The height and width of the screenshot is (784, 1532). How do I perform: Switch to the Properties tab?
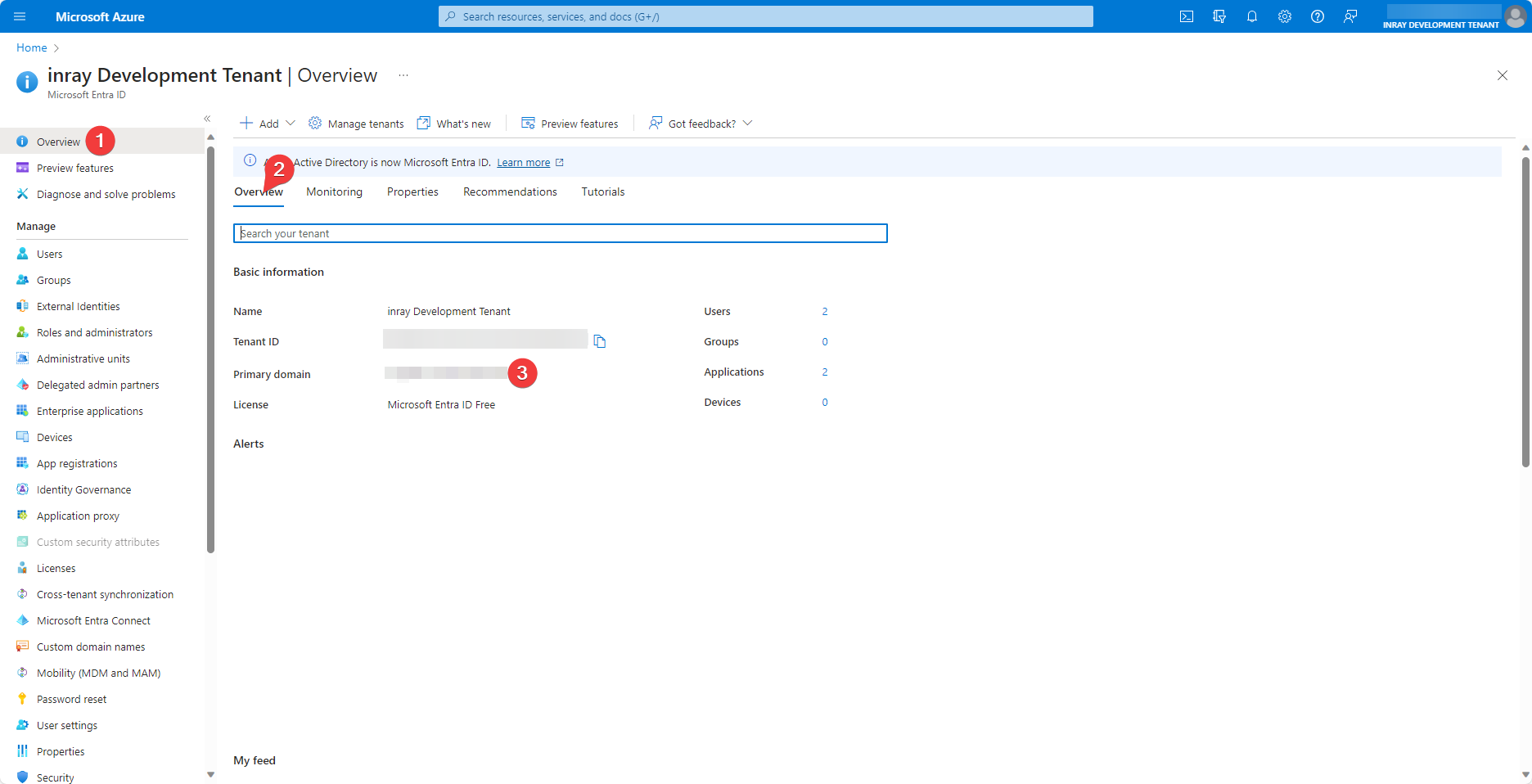[412, 191]
